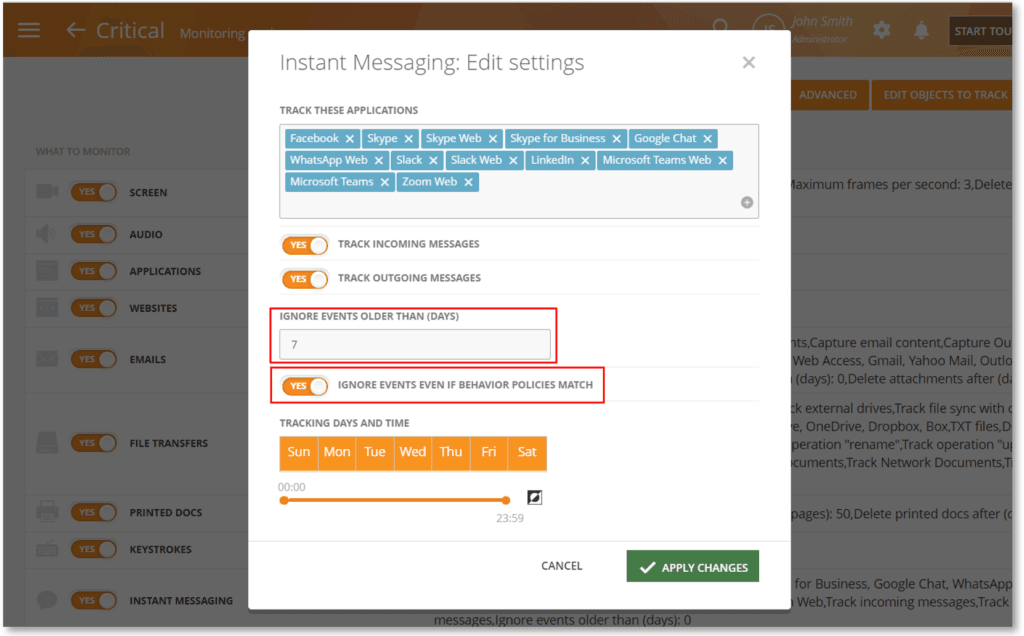Viewport: 1024px width, 636px height.
Task: Toggle the Audio monitoring switch
Action: tap(94, 234)
